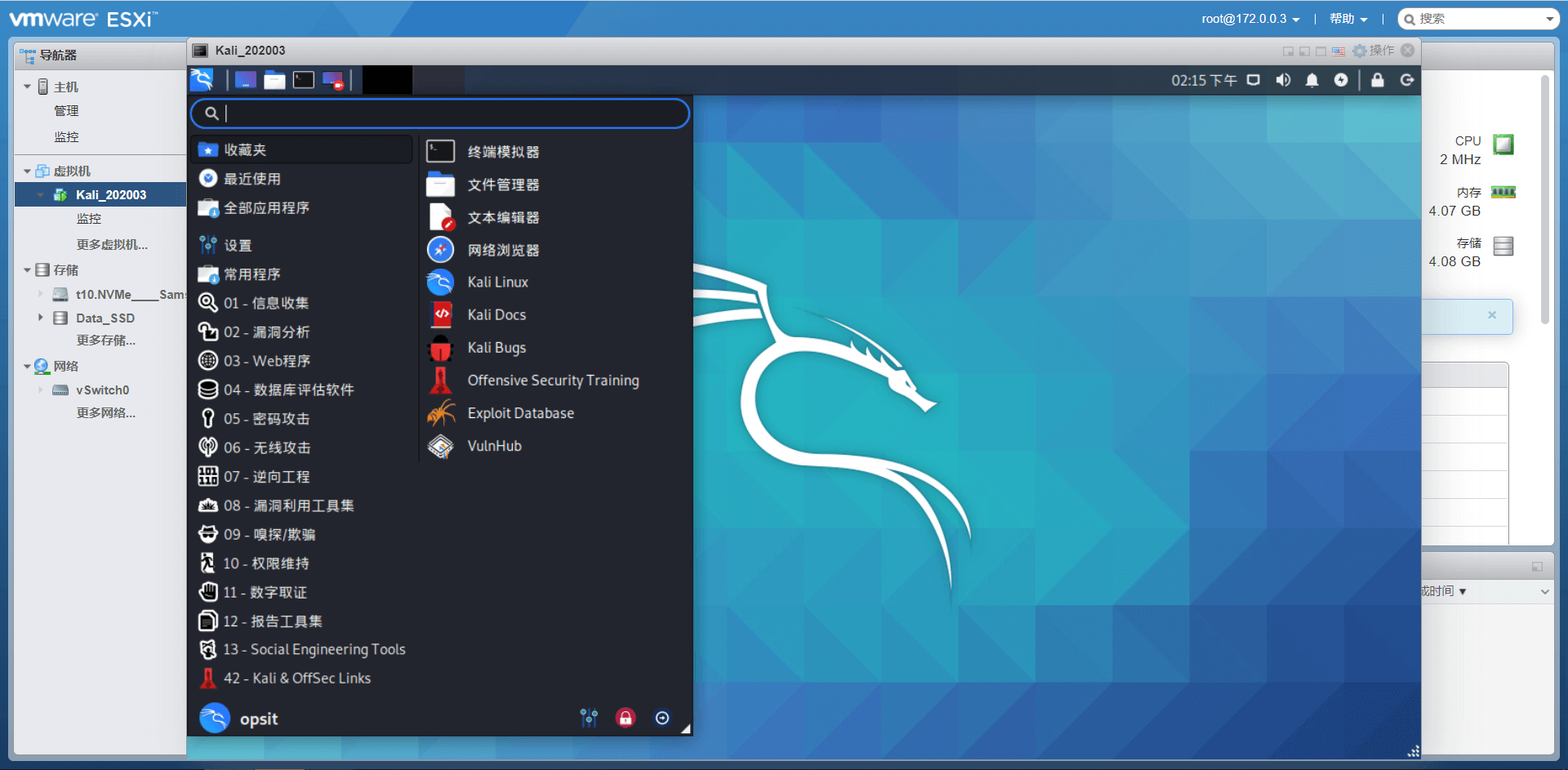Open 帮助 help dropdown
Screen dimensions: 1568x770
1348,19
